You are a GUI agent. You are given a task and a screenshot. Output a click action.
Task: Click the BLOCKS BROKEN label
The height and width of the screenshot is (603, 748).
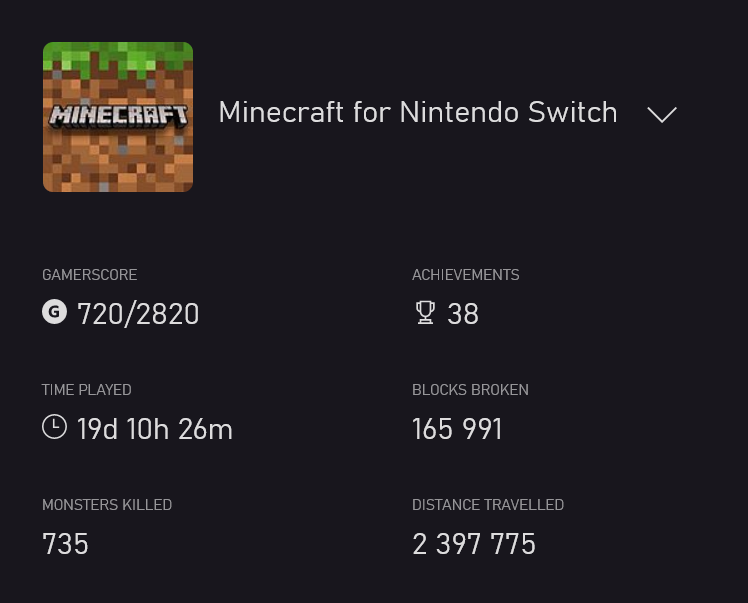coord(470,390)
